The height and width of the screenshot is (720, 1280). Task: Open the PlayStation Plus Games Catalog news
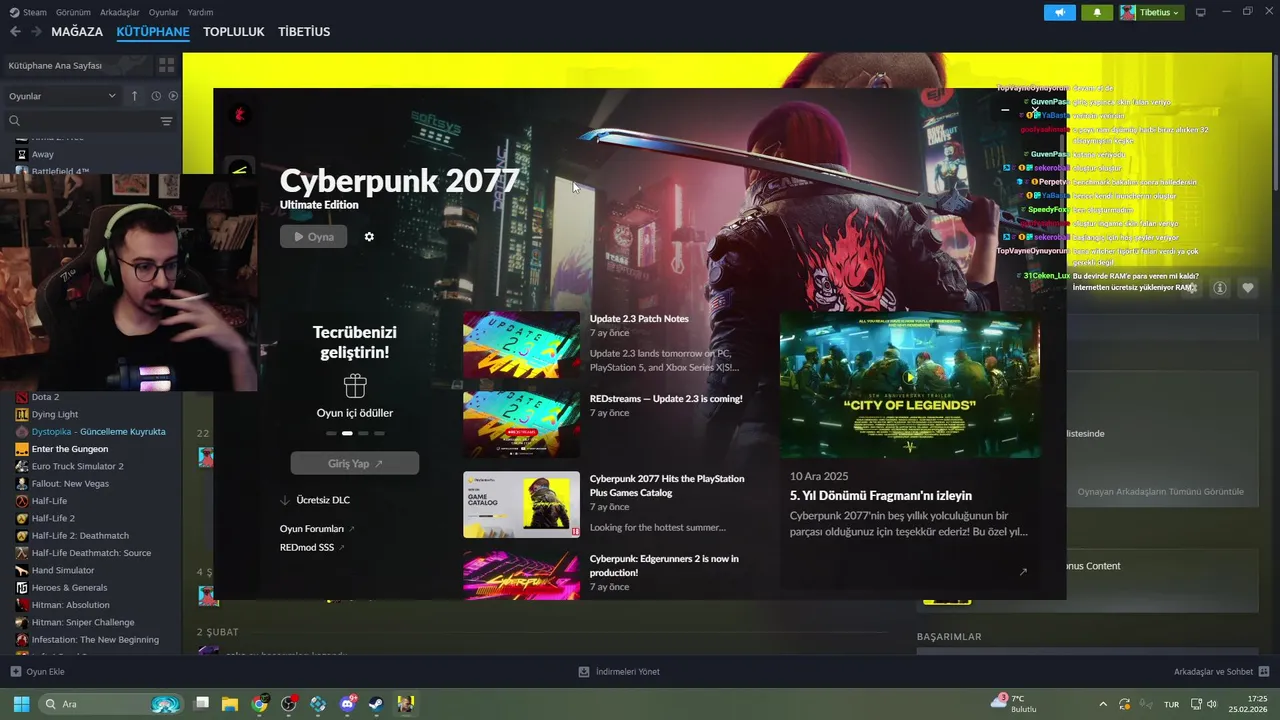667,486
